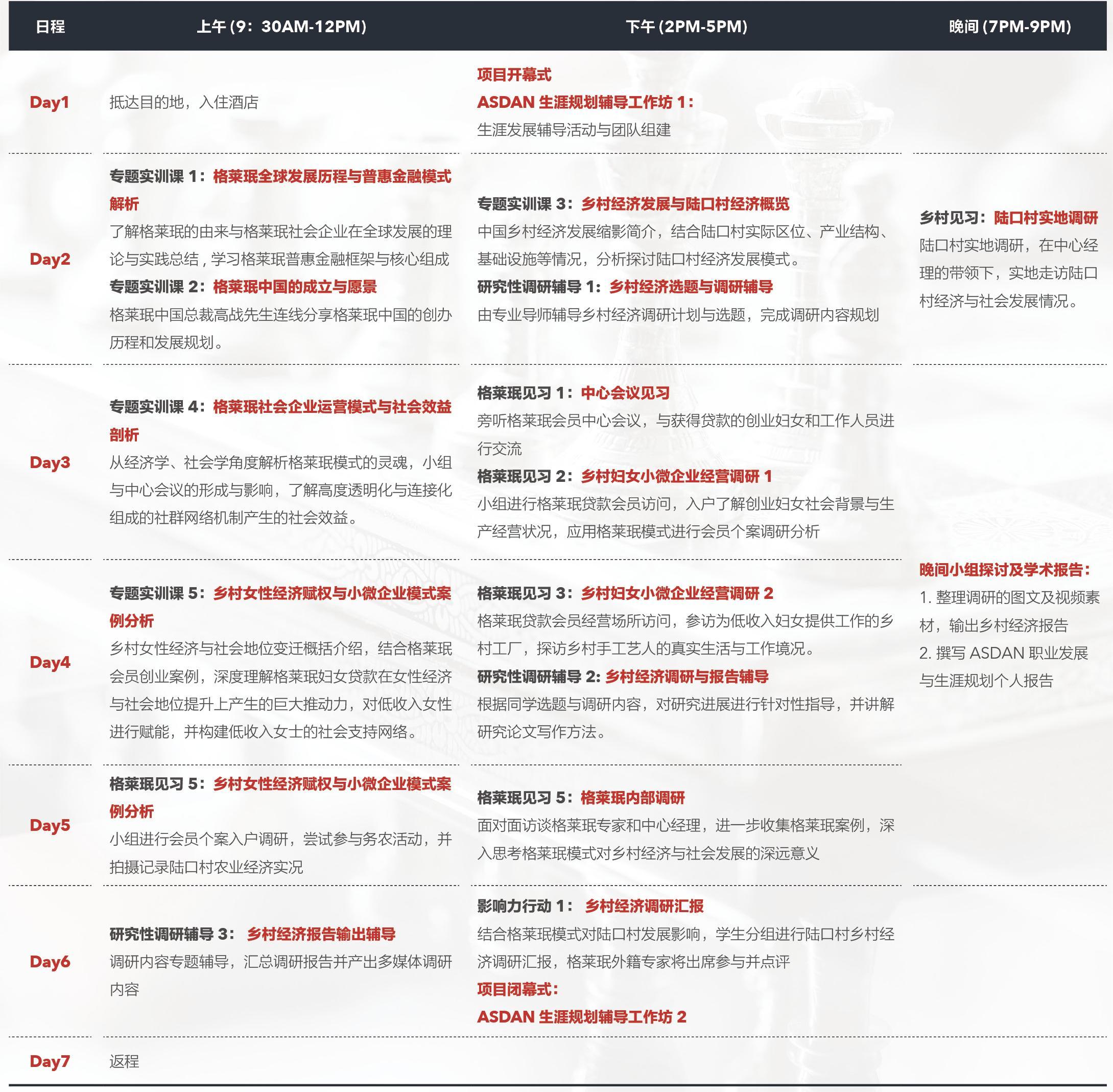
Task: Click line 研究论文写作方法。
Action: click(541, 732)
